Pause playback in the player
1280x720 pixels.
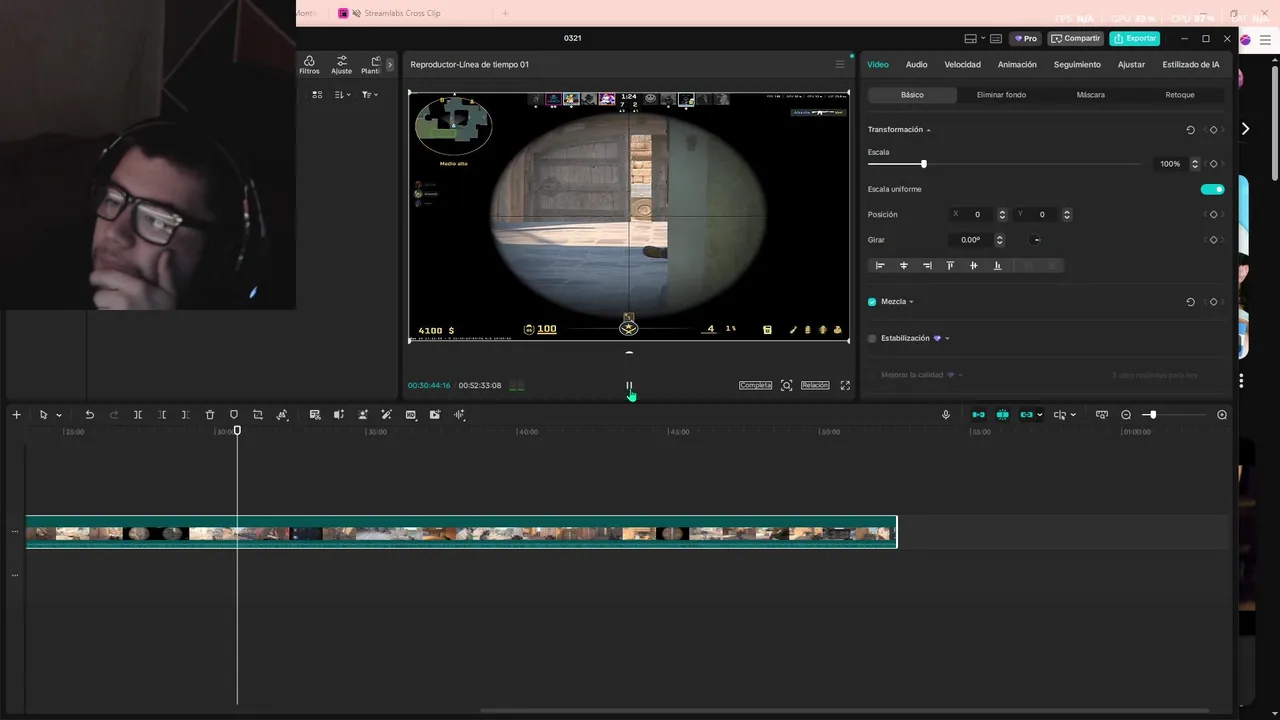pyautogui.click(x=629, y=385)
